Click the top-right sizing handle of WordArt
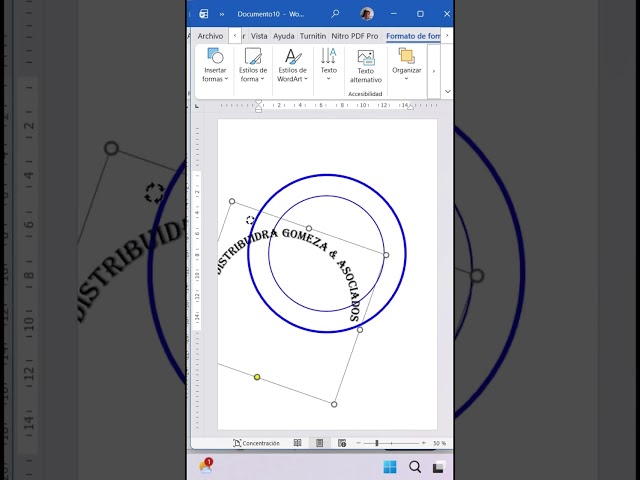Image resolution: width=640 pixels, height=480 pixels. click(x=386, y=255)
